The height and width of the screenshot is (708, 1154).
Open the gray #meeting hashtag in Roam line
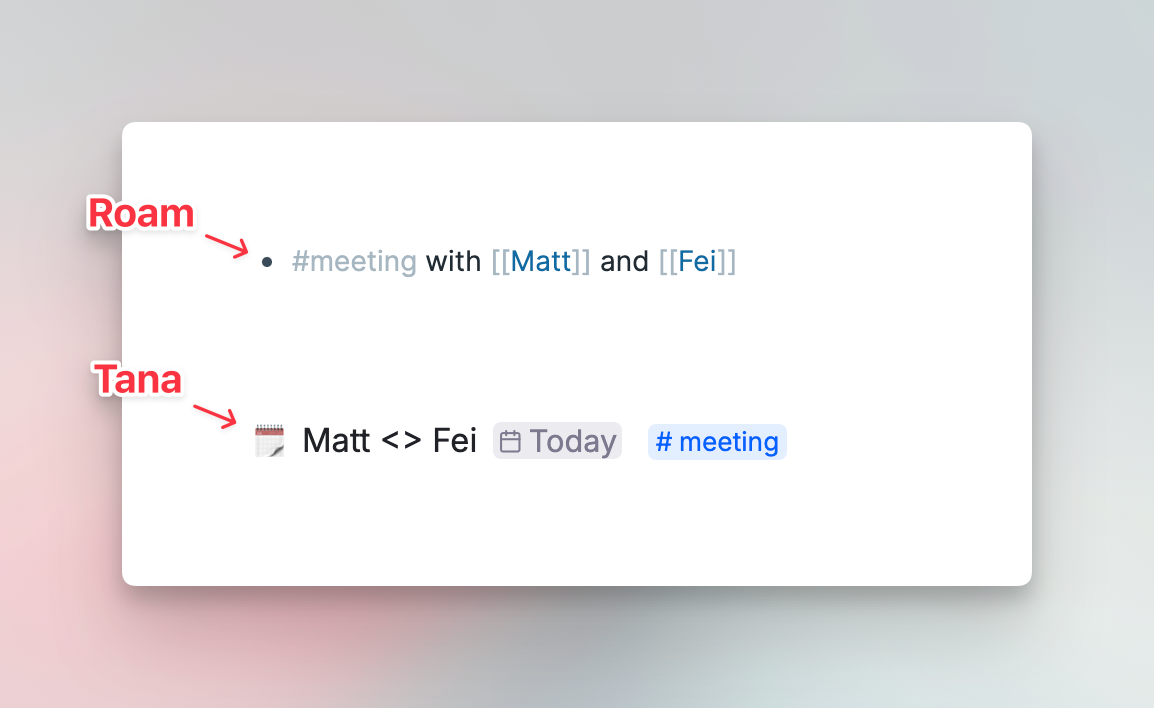click(x=354, y=261)
